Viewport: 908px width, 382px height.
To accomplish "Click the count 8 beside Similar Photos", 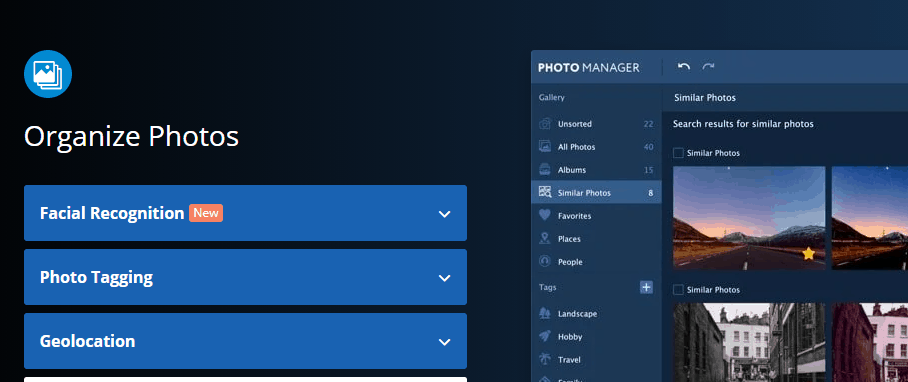I will click(651, 193).
